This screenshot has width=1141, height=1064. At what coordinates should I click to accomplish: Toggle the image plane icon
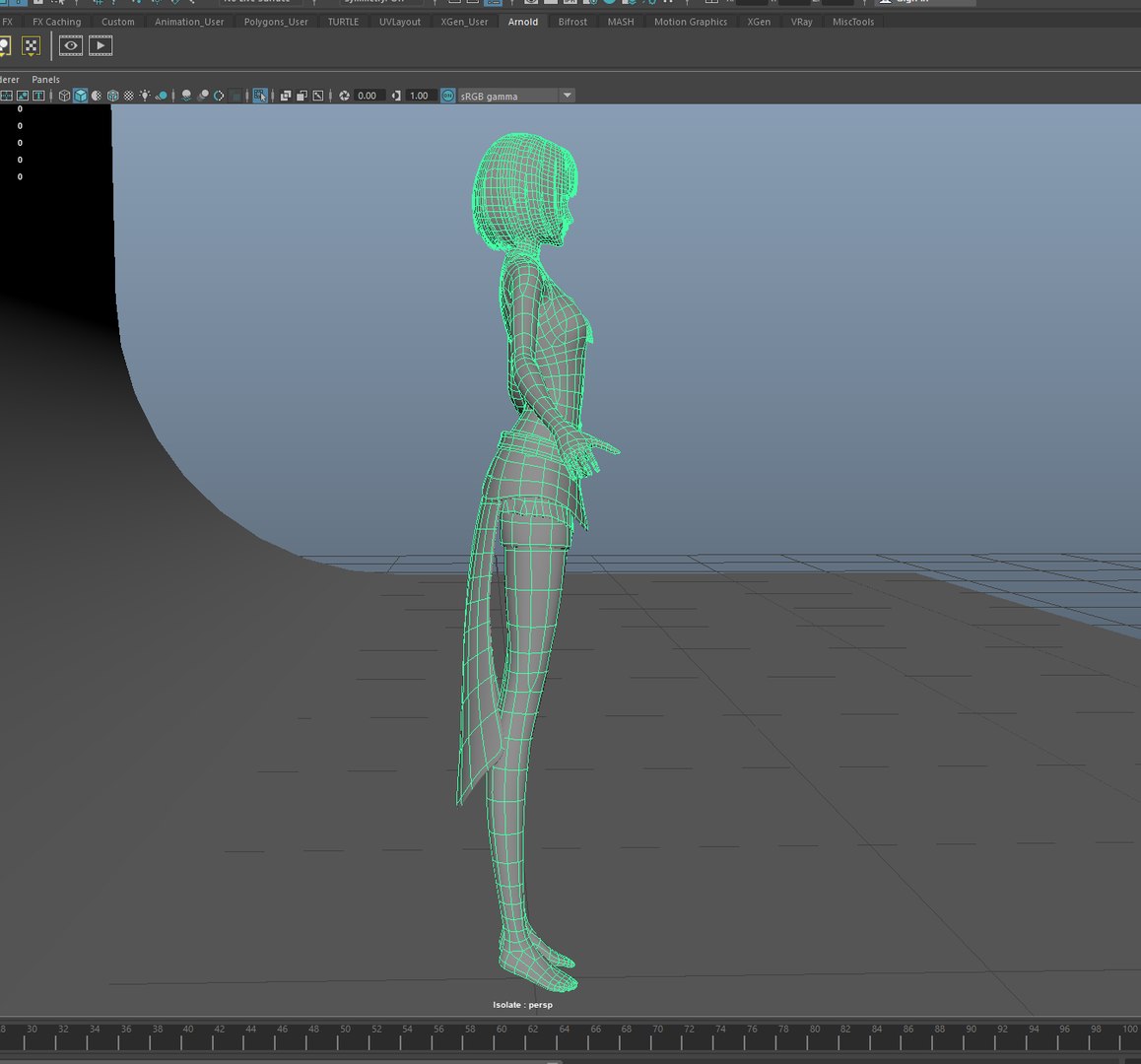pyautogui.click(x=23, y=96)
